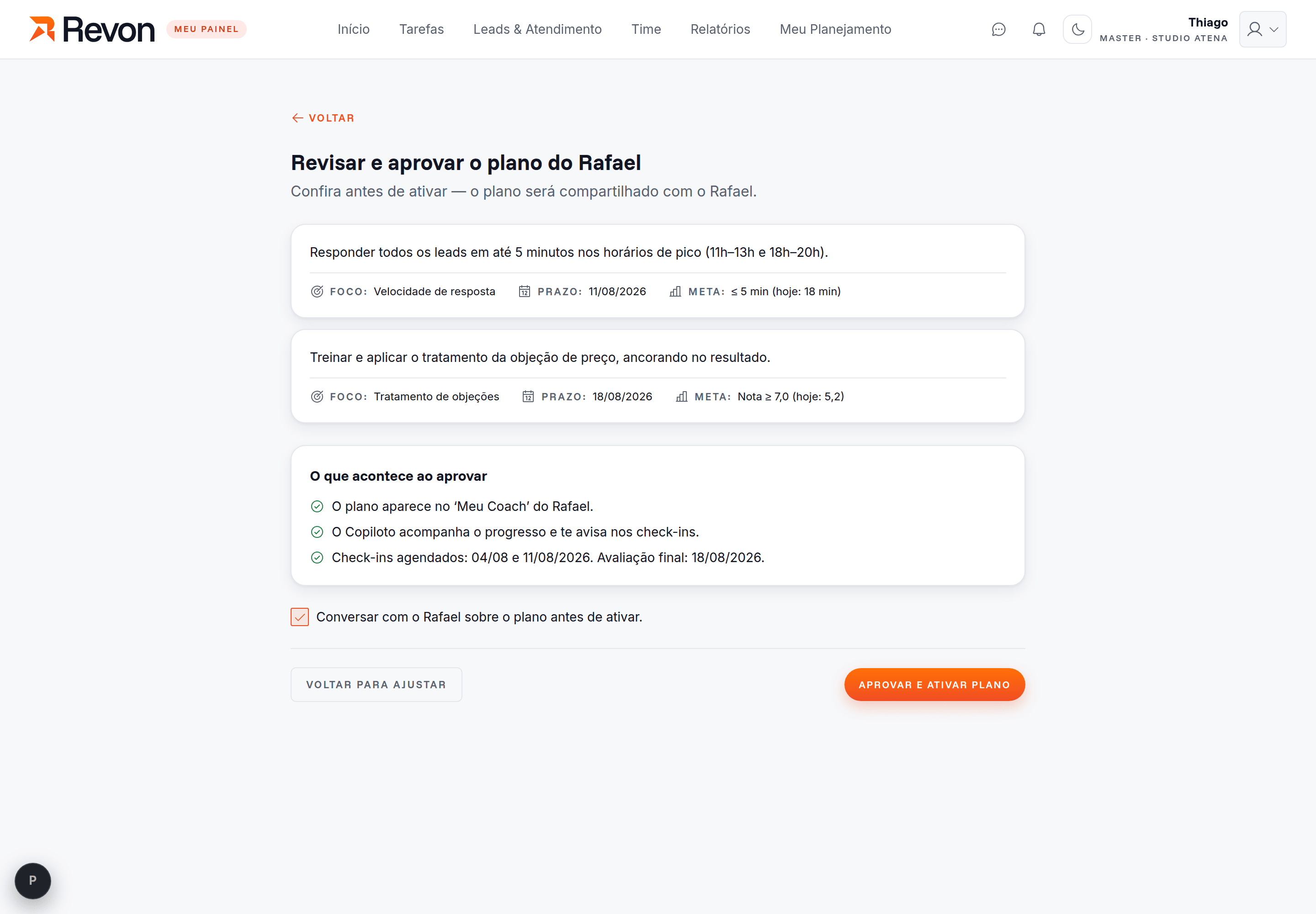Viewport: 1316px width, 914px height.
Task: Click the calendar icon by Prazo 11/08/2026
Action: coord(524,292)
